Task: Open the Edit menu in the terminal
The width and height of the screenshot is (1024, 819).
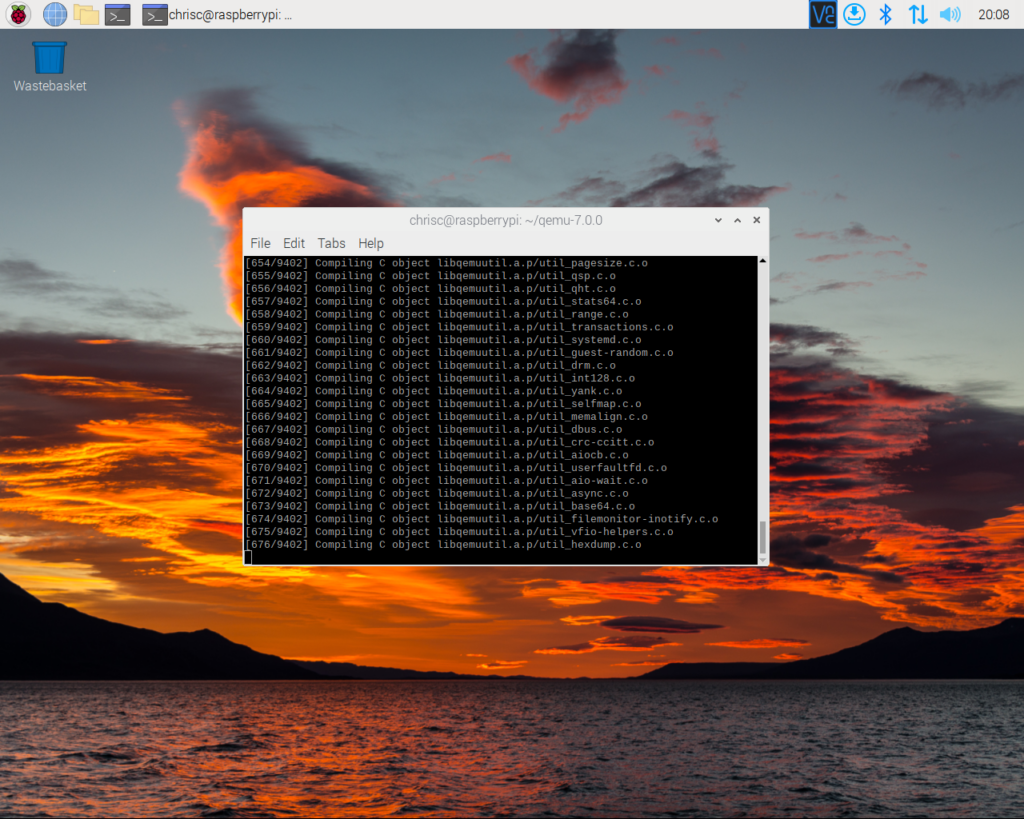Action: click(294, 243)
